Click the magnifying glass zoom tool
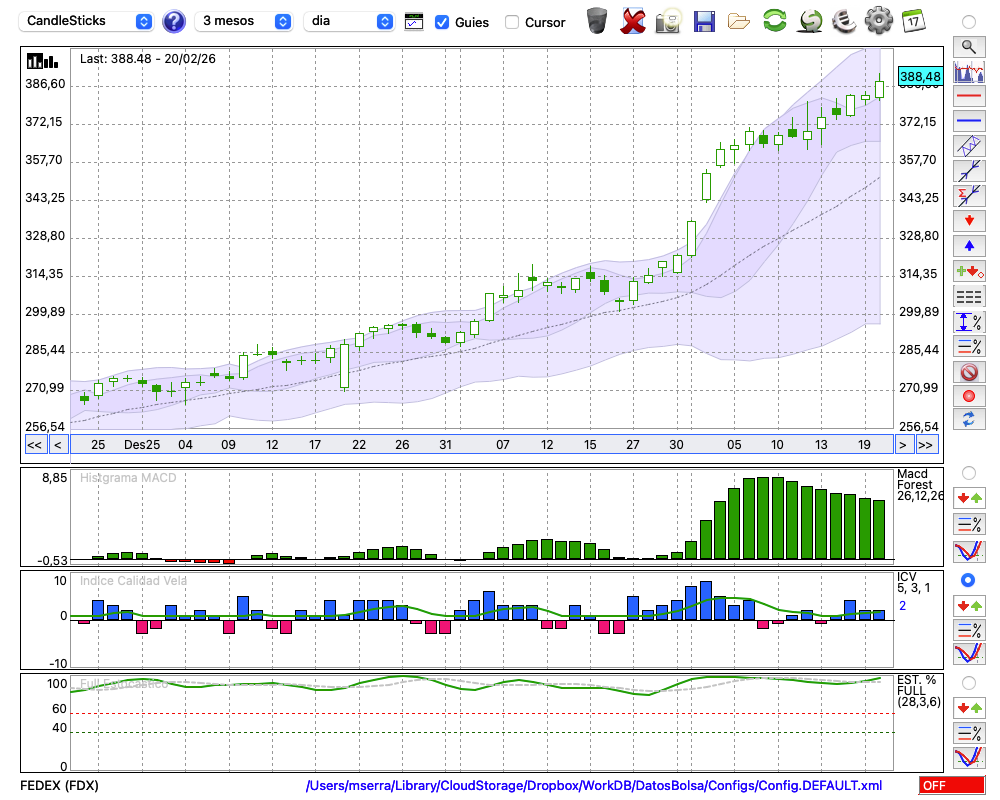Image resolution: width=1000 pixels, height=800 pixels. pyautogui.click(x=968, y=46)
